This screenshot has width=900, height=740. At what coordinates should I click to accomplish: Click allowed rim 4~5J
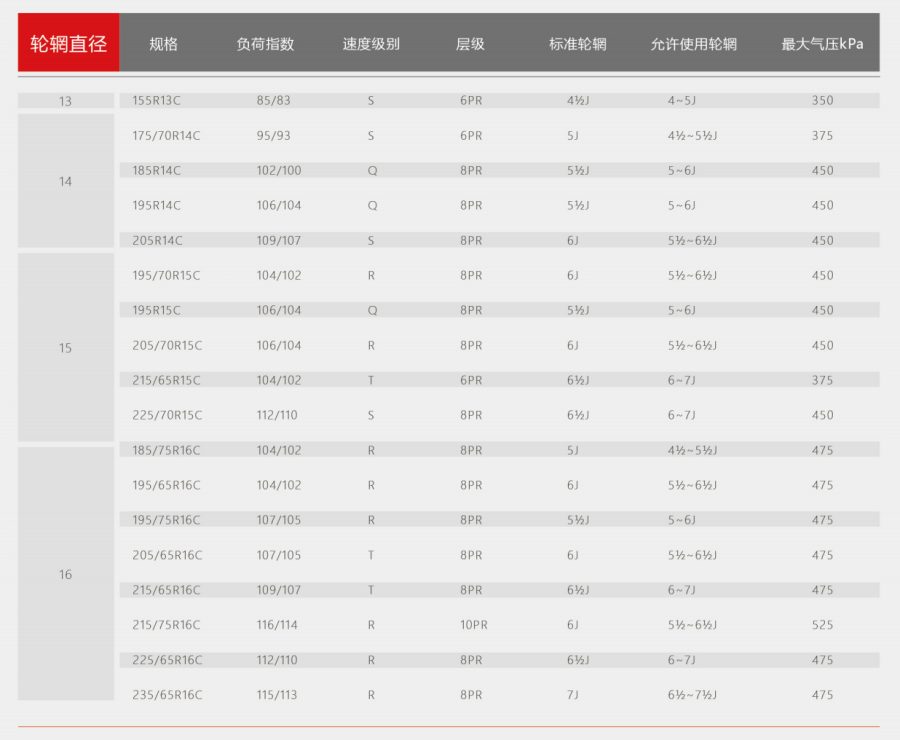click(x=681, y=100)
